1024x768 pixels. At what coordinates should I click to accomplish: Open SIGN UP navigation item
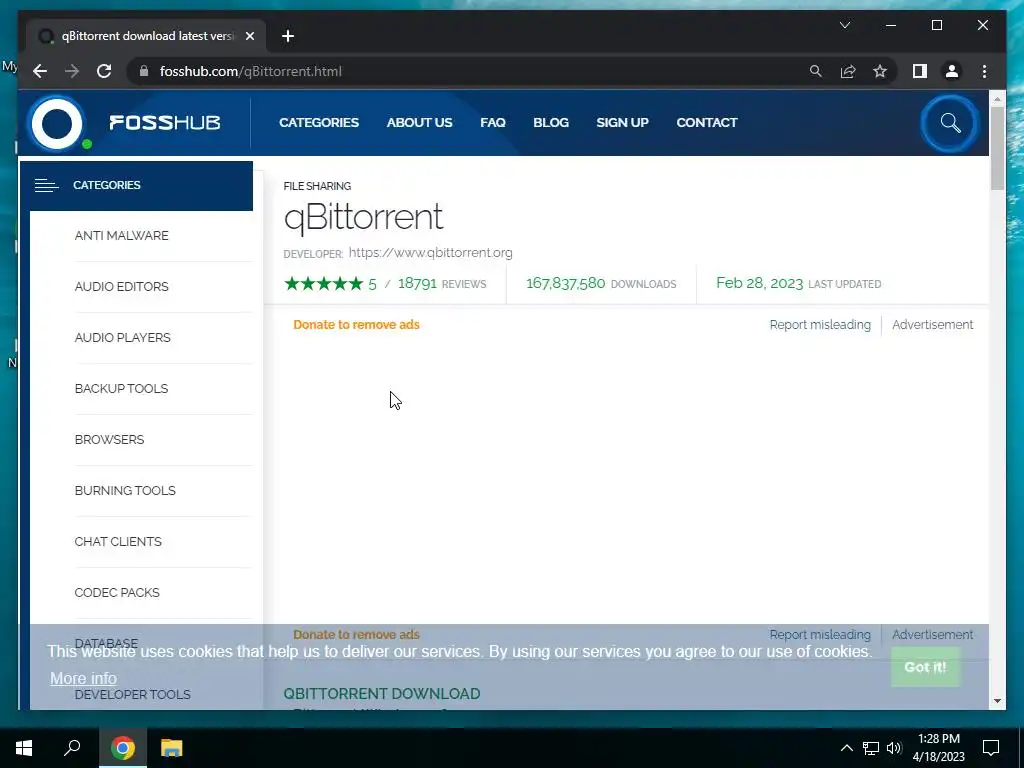click(x=622, y=123)
